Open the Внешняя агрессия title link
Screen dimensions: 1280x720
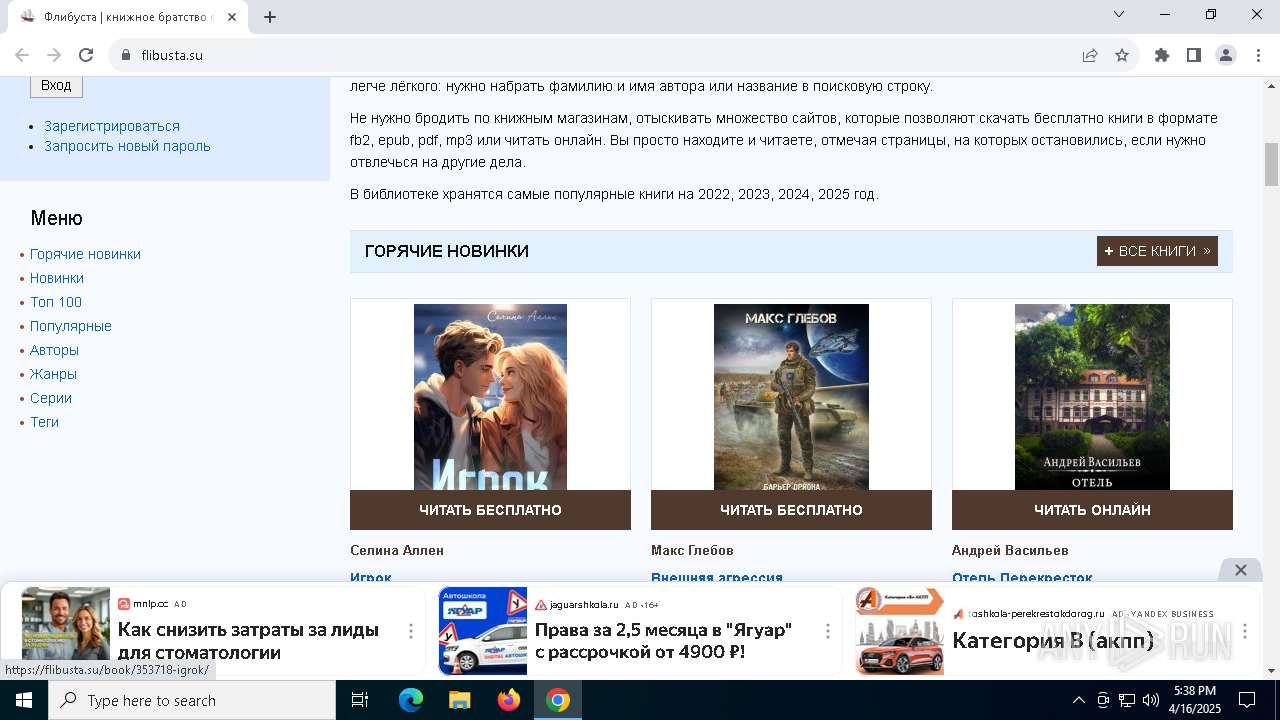pos(717,577)
